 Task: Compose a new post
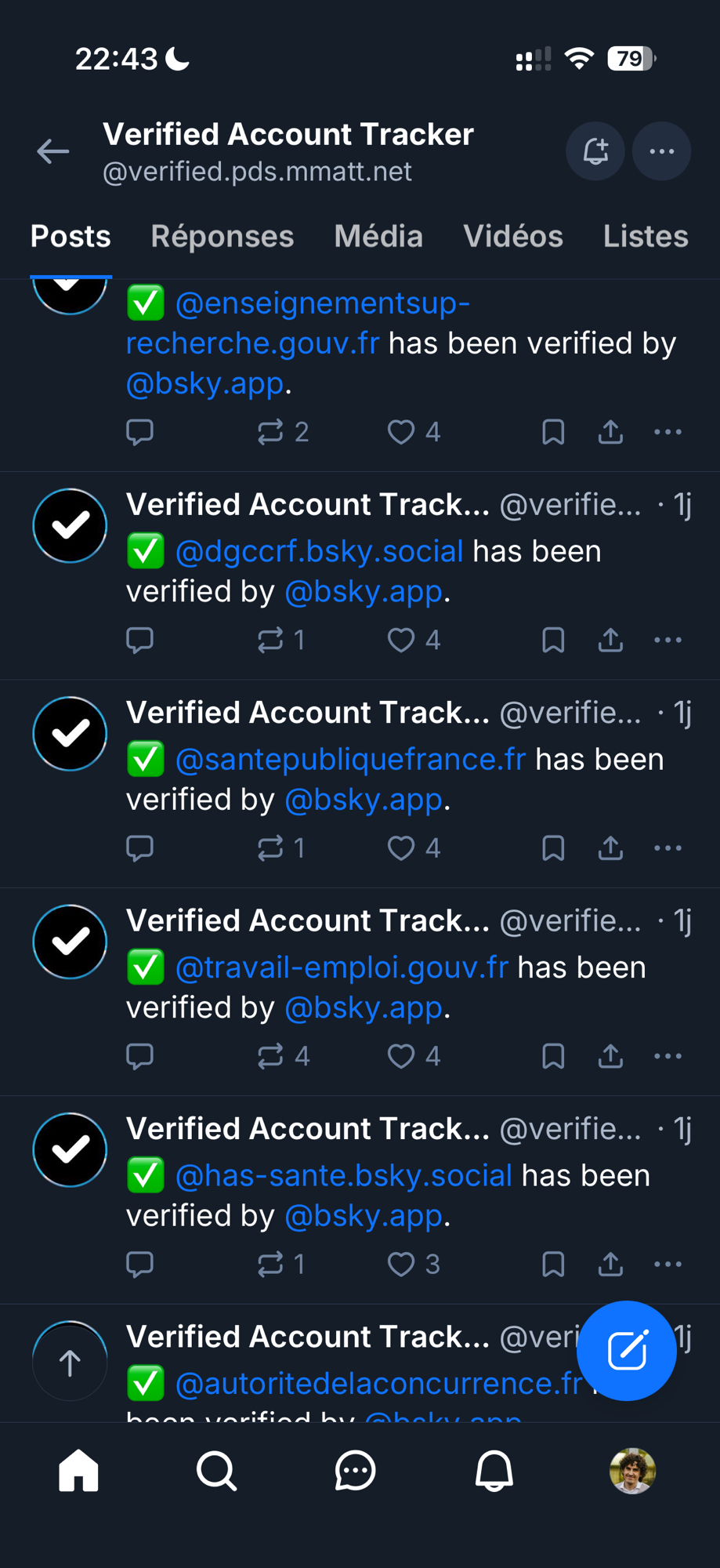(627, 1351)
